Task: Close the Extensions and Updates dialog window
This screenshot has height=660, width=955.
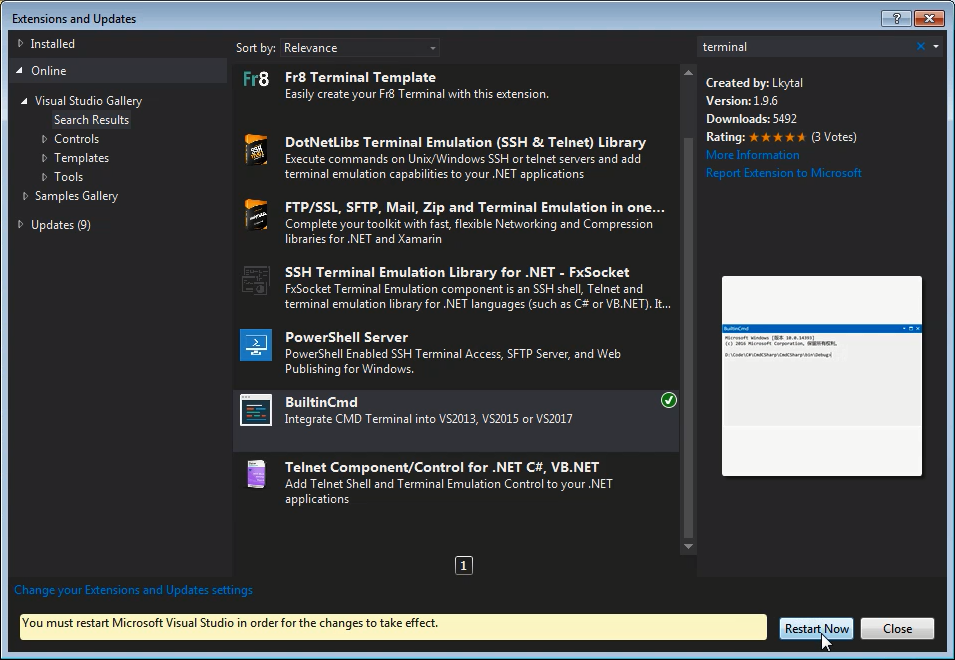Action: coord(929,19)
